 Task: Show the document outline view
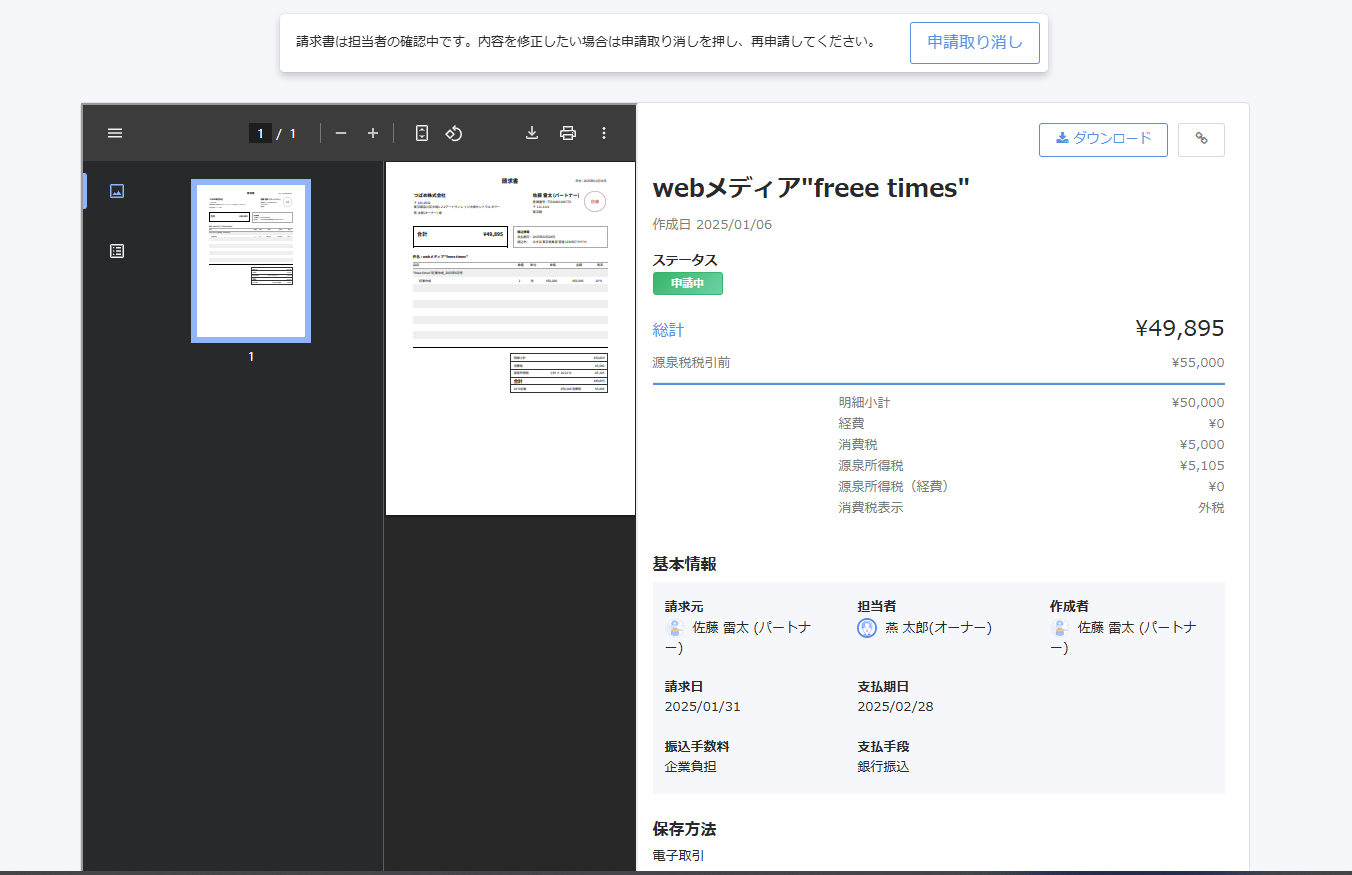click(117, 251)
